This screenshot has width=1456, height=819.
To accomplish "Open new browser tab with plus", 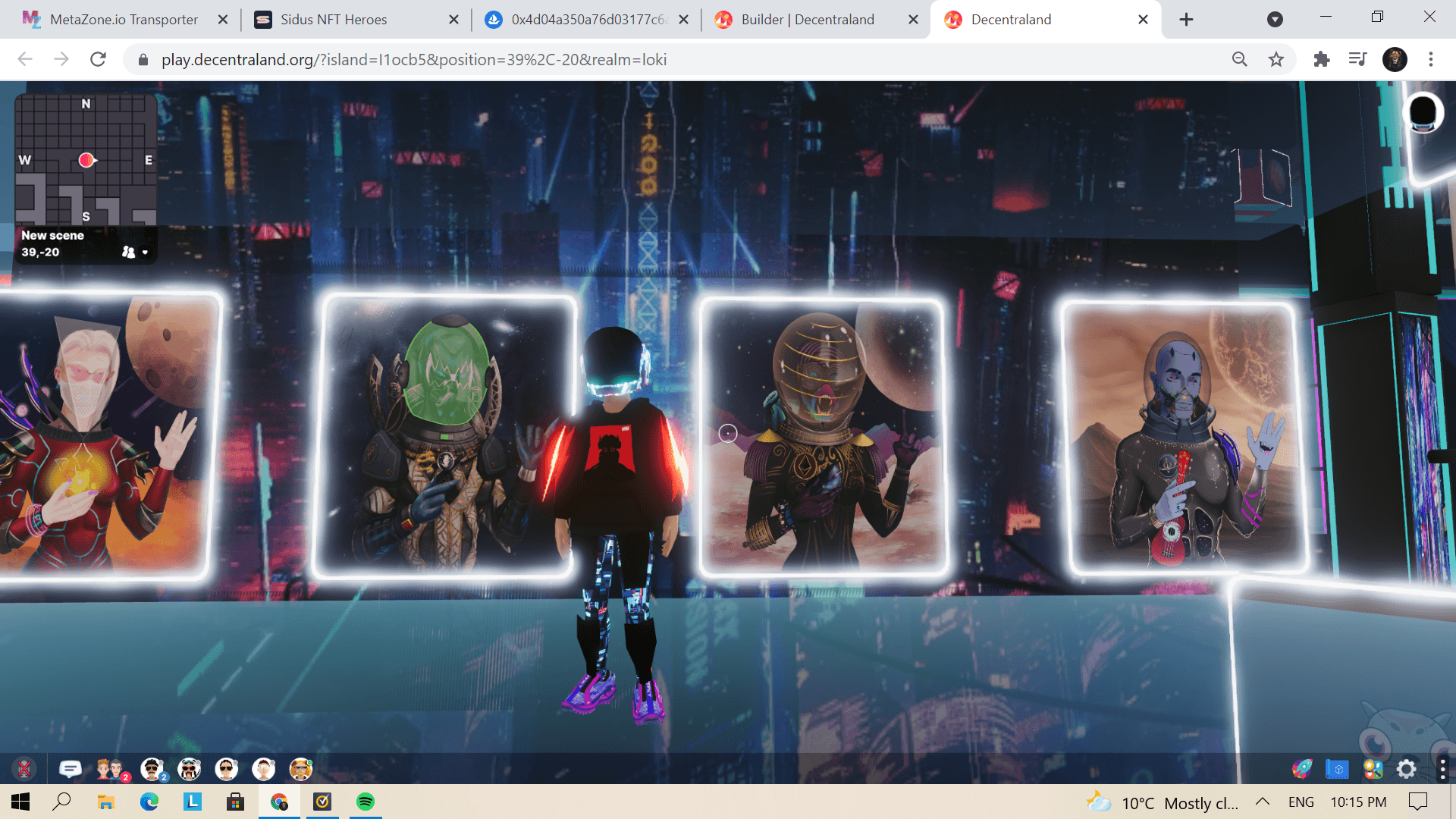I will 1186,20.
